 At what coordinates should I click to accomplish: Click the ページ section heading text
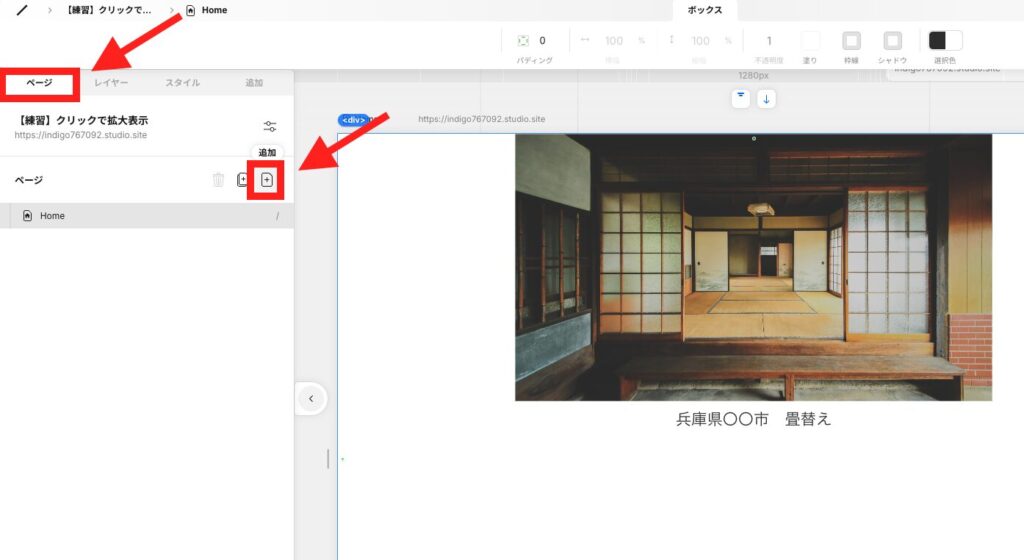click(29, 179)
